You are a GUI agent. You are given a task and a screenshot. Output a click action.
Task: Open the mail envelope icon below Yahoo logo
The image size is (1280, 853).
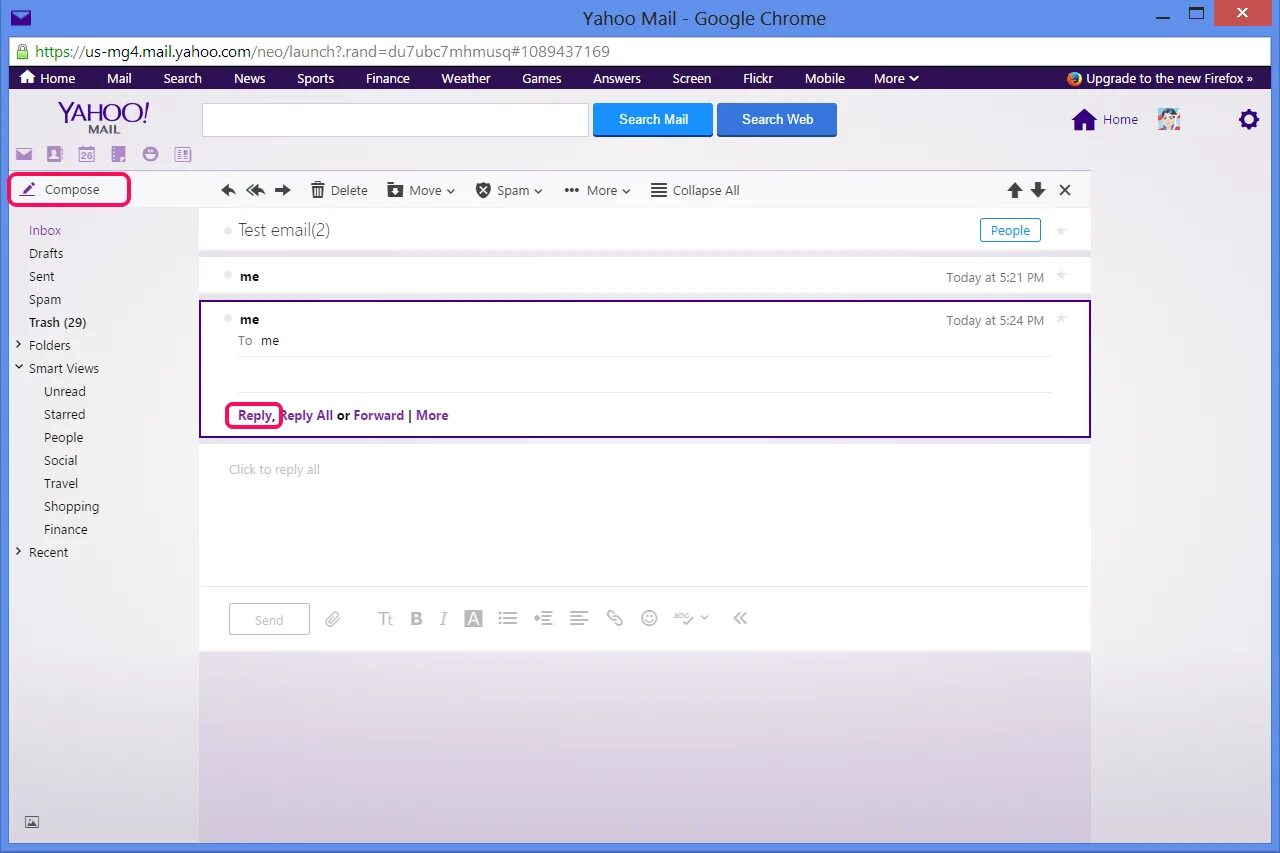[x=23, y=154]
